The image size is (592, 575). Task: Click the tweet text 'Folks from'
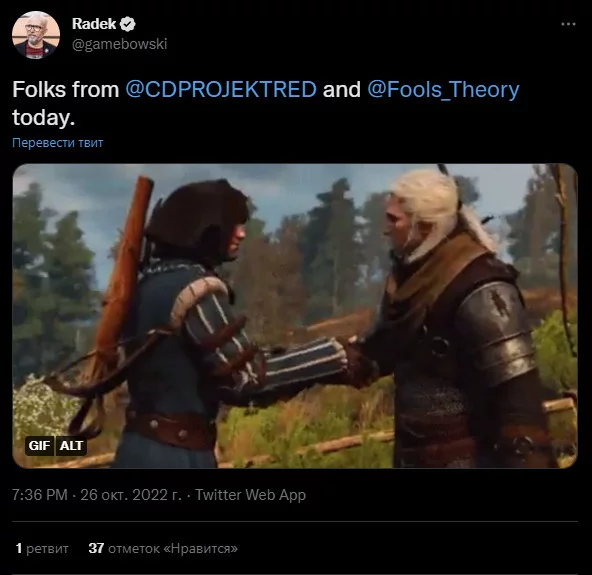click(x=66, y=89)
